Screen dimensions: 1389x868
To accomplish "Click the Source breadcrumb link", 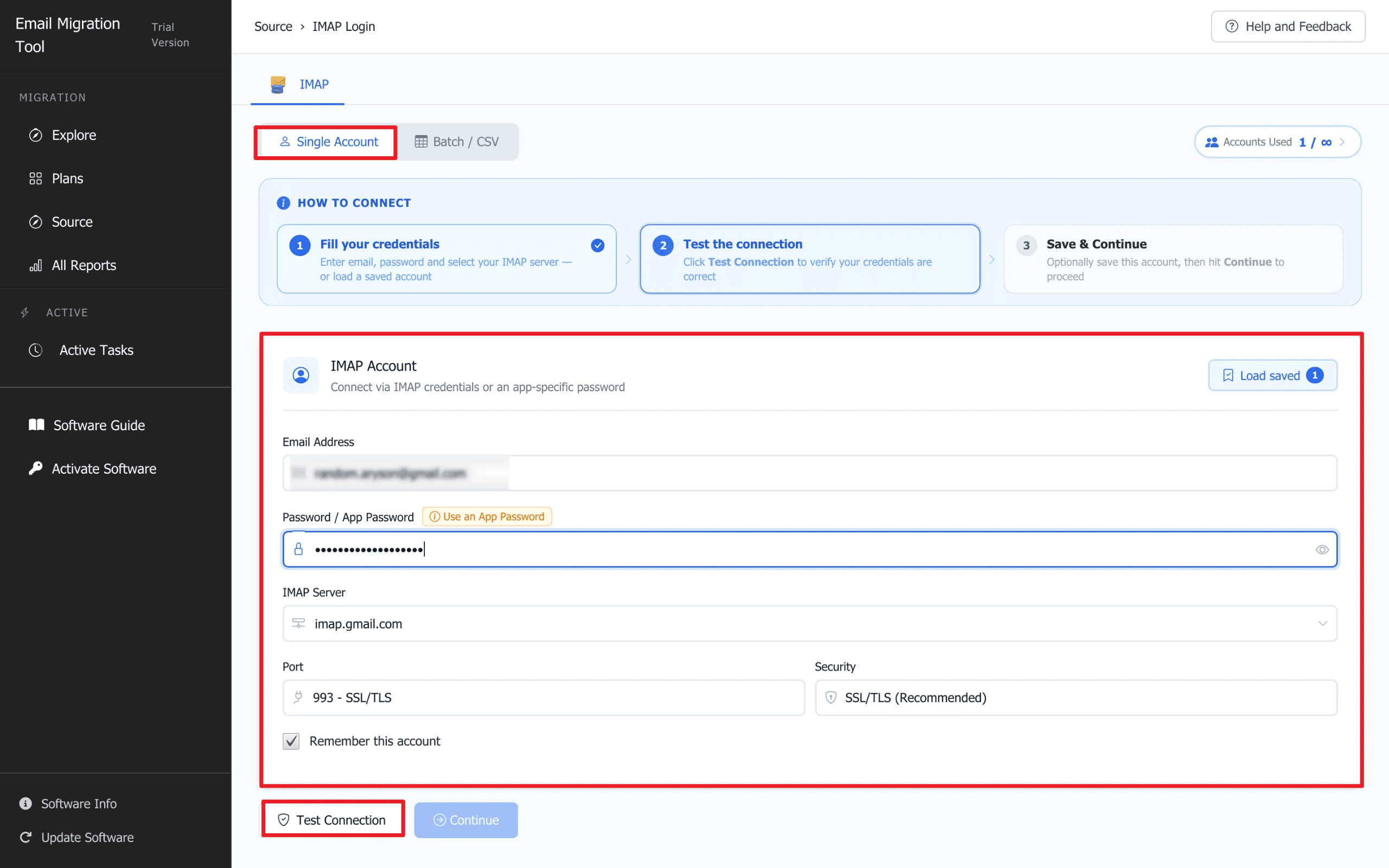I will (273, 27).
